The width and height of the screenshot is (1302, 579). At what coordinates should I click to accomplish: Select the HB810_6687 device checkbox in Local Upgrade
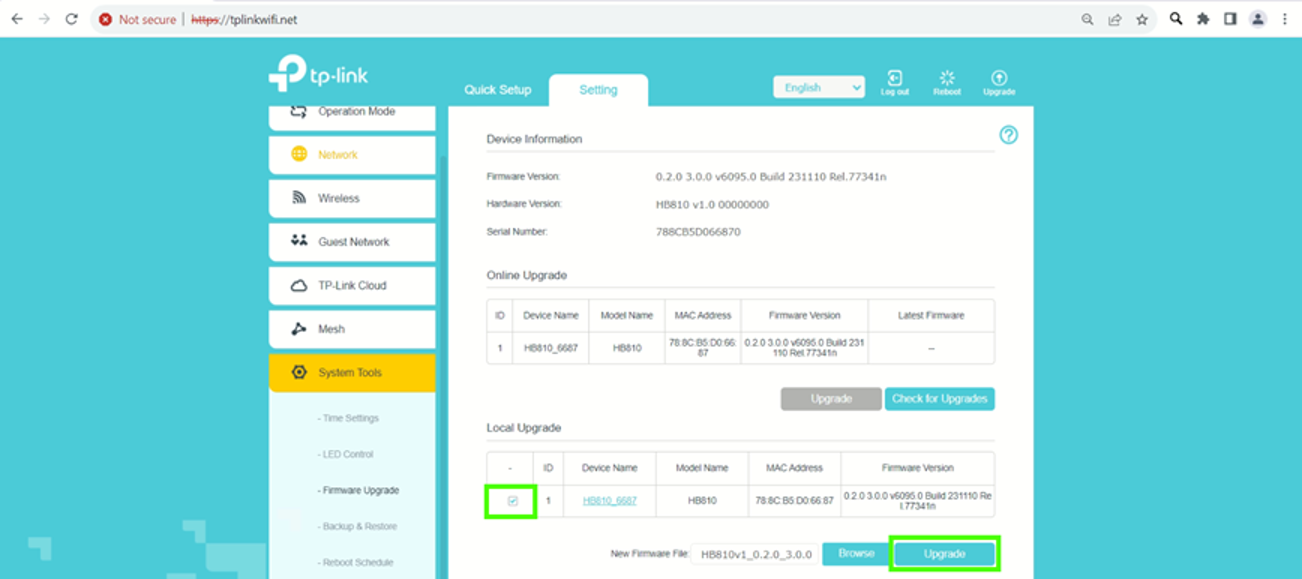pos(513,501)
